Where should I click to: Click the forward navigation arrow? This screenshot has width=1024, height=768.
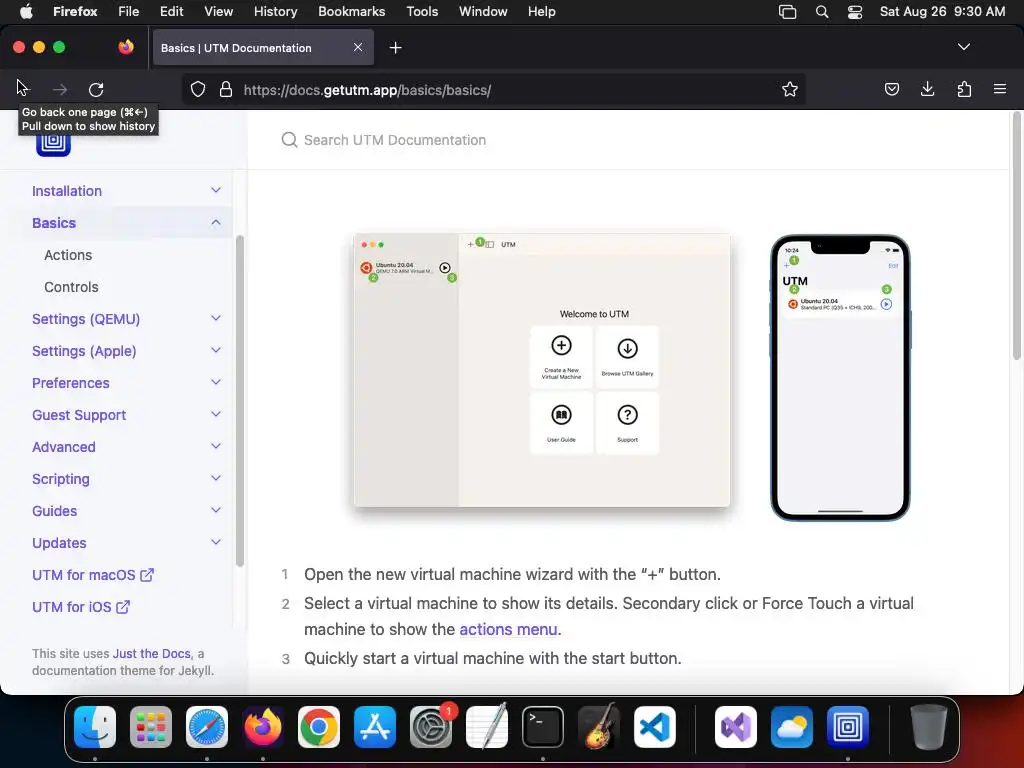[59, 89]
